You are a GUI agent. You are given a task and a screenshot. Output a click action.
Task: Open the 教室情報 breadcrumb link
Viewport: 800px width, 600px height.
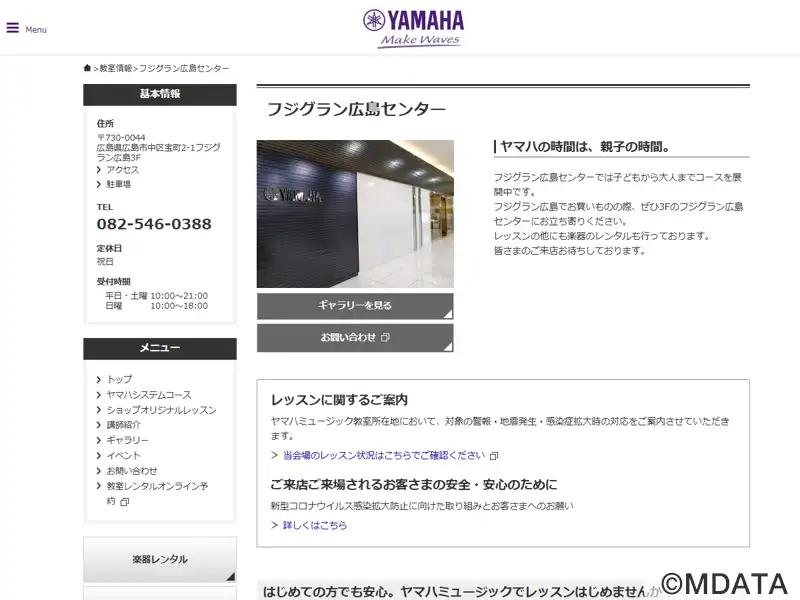[x=116, y=68]
